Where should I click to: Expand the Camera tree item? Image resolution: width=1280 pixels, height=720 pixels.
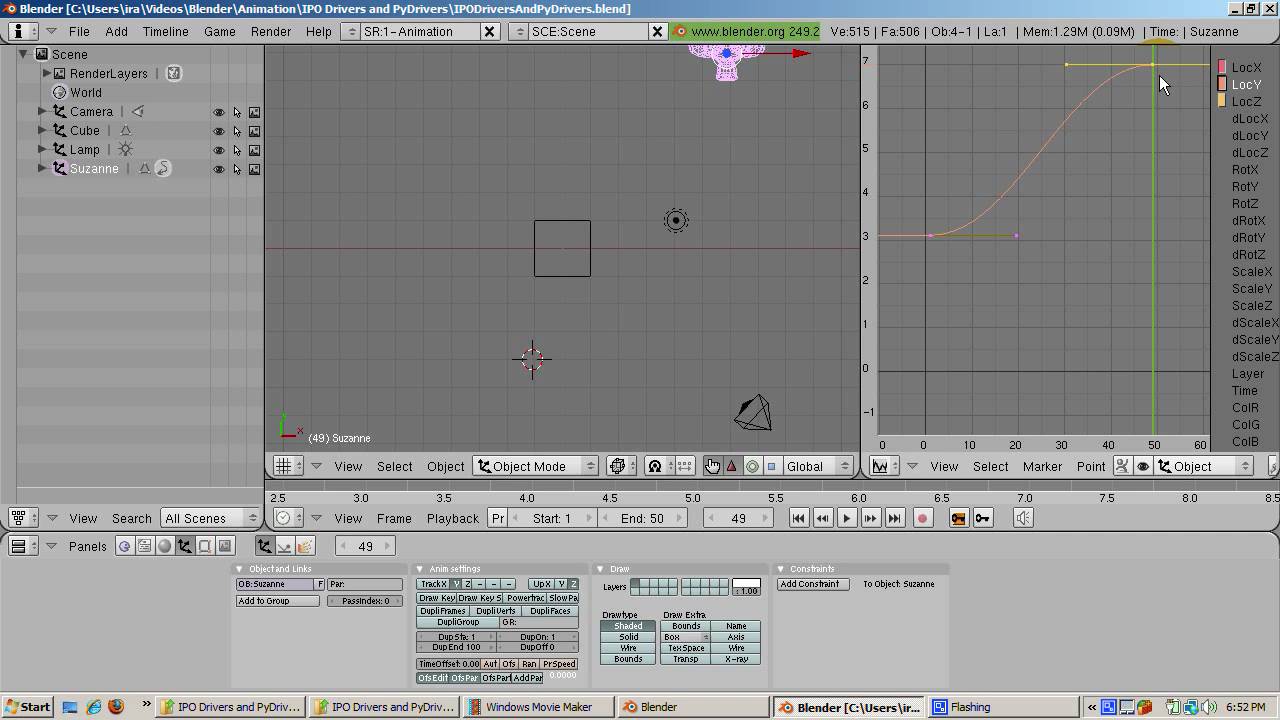click(x=42, y=112)
